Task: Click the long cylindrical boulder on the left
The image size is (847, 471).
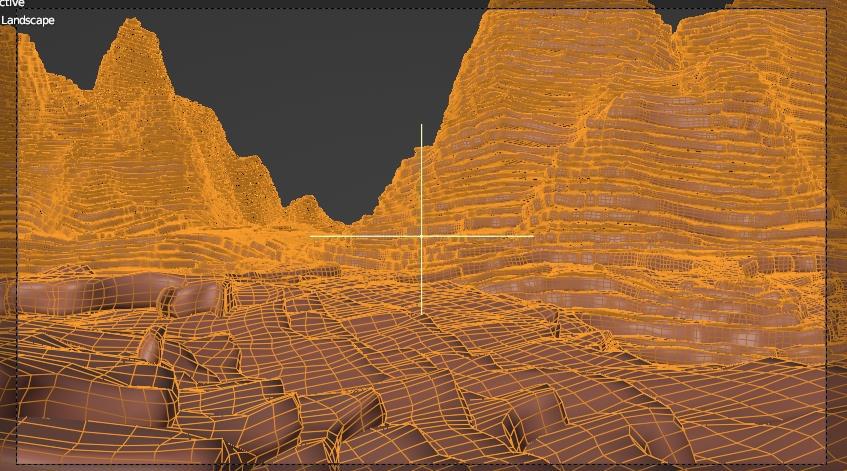Action: 90,295
